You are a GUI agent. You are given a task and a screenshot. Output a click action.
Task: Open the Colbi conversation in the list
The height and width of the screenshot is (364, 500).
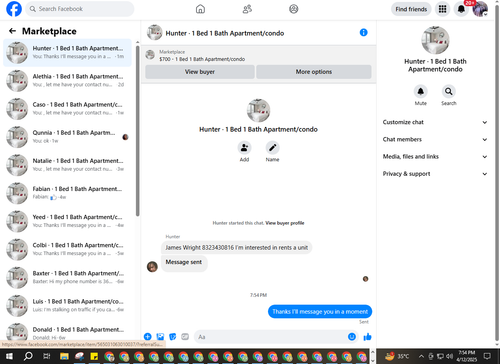point(67,249)
